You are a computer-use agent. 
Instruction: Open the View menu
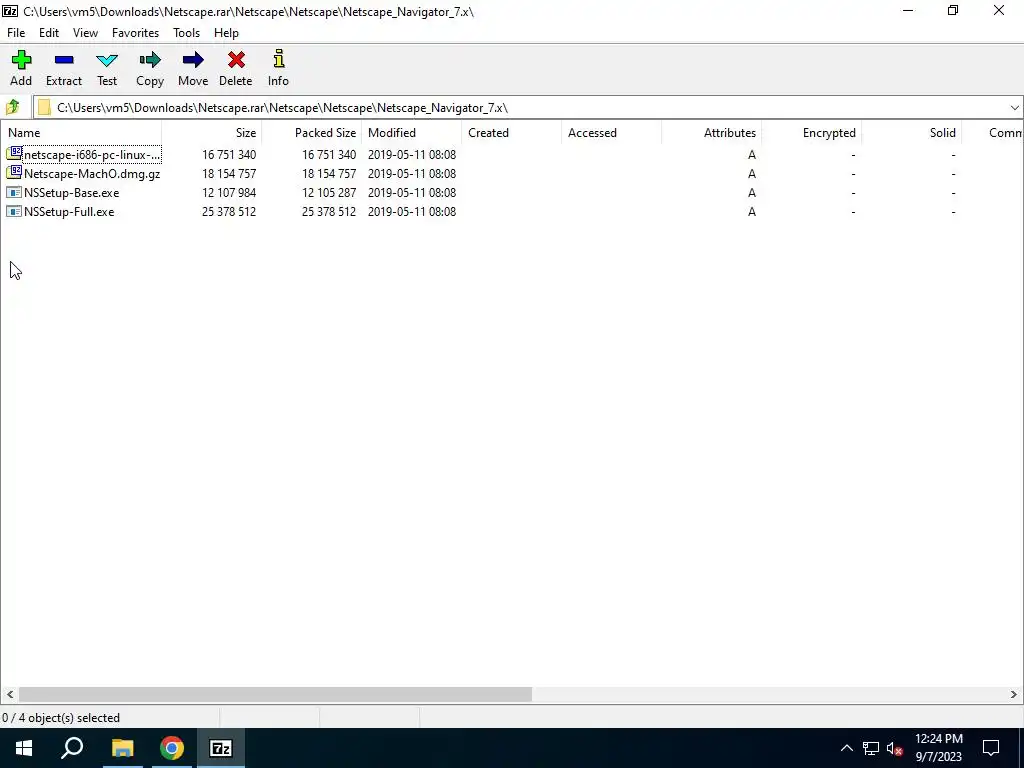pyautogui.click(x=86, y=33)
